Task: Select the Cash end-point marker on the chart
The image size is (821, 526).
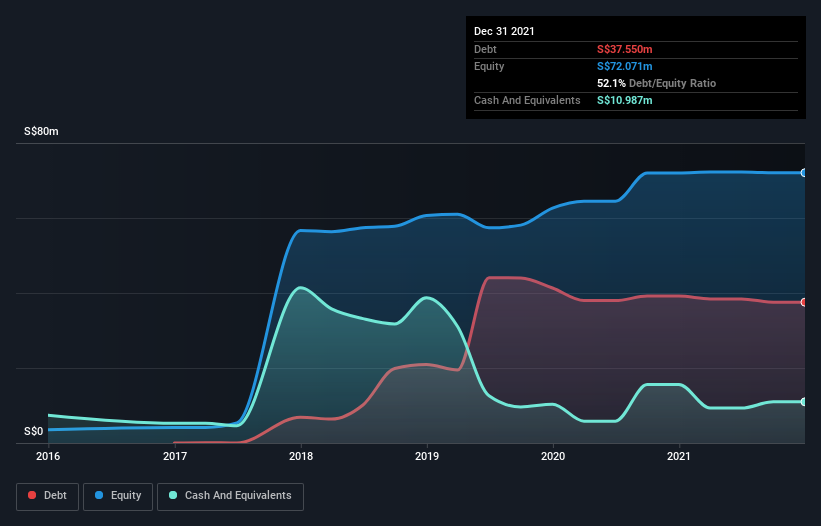Action: click(804, 402)
